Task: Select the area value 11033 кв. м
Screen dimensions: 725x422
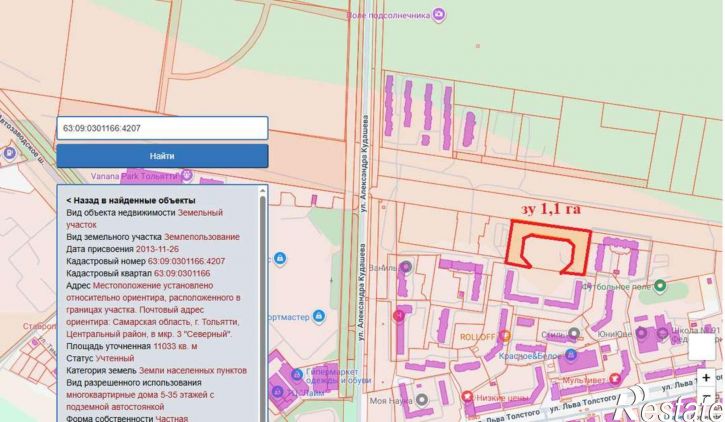Action: pos(175,346)
